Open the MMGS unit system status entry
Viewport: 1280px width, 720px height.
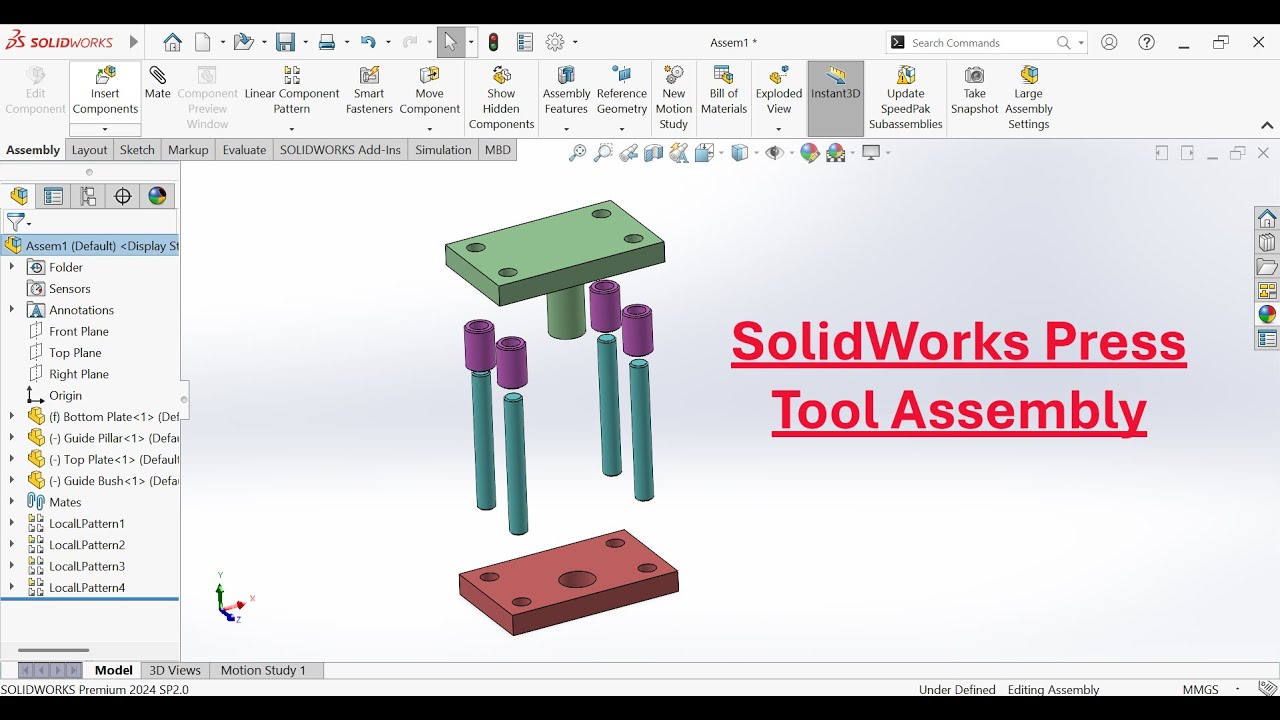1201,689
